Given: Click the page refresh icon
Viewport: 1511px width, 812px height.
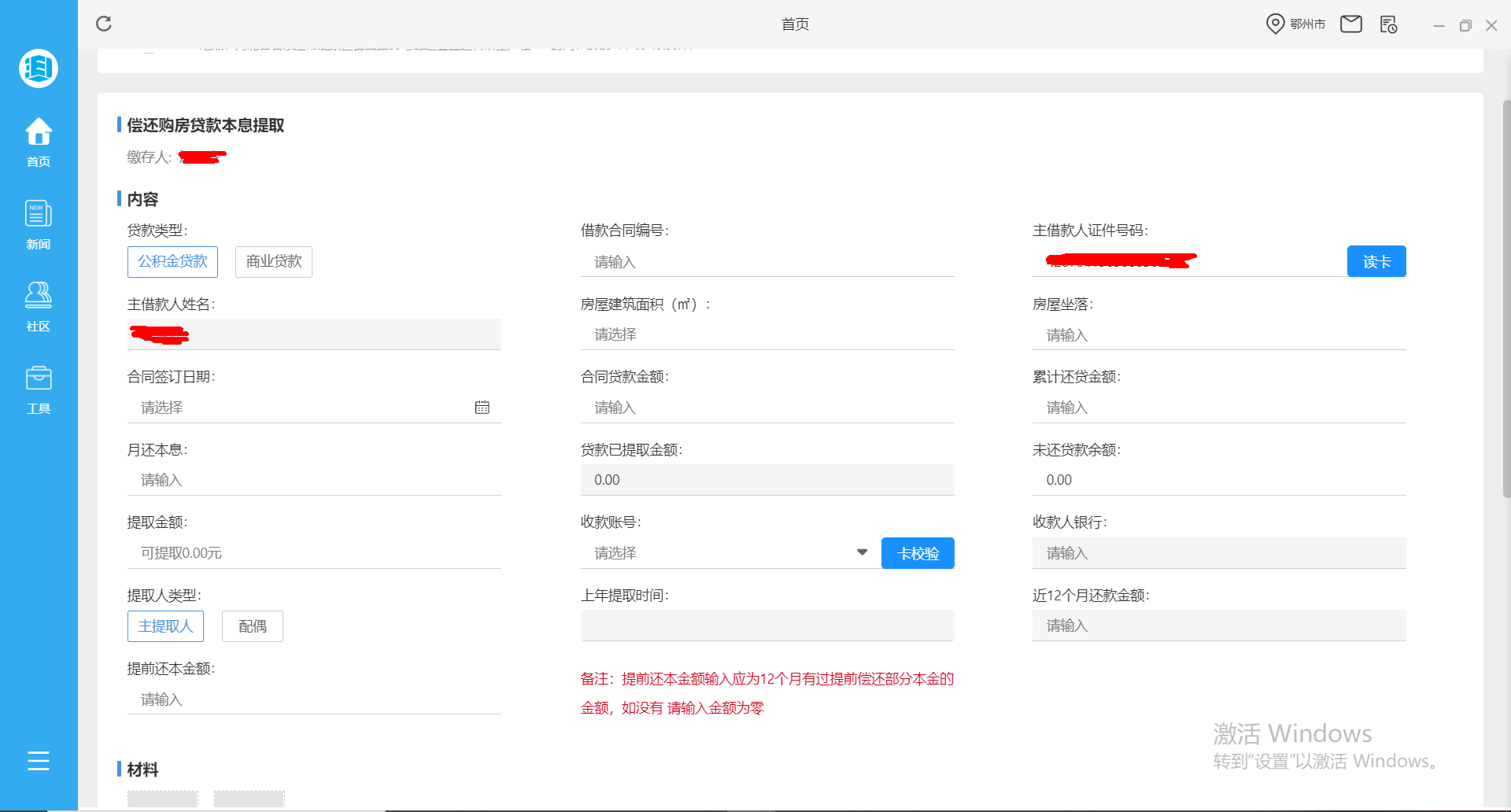Looking at the screenshot, I should pyautogui.click(x=103, y=24).
